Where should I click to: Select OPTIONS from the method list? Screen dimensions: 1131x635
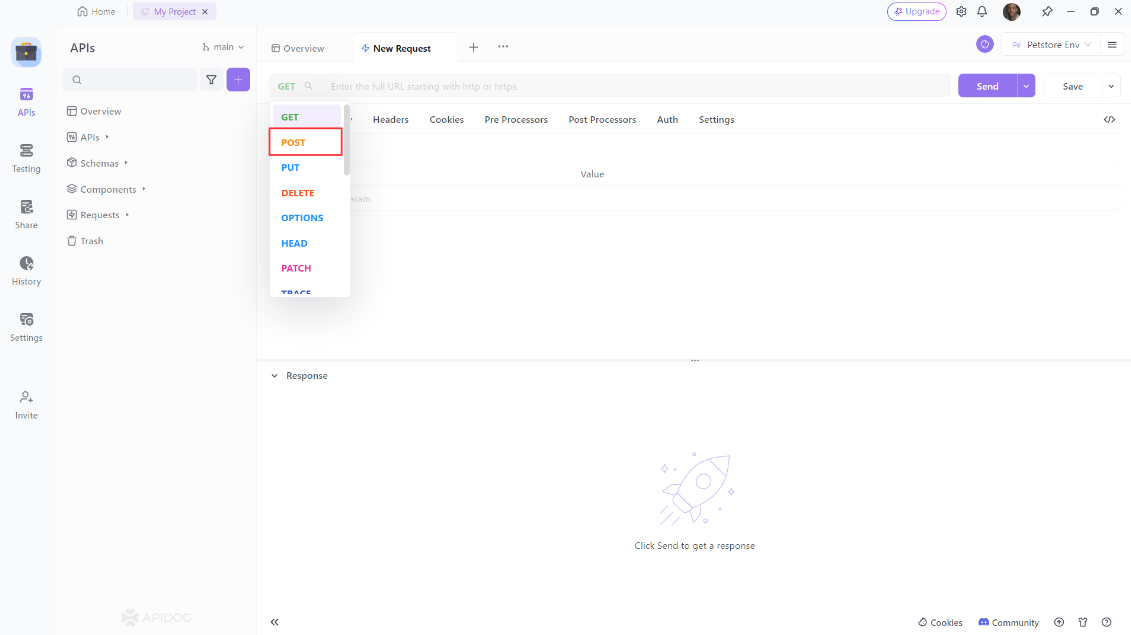pos(307,218)
